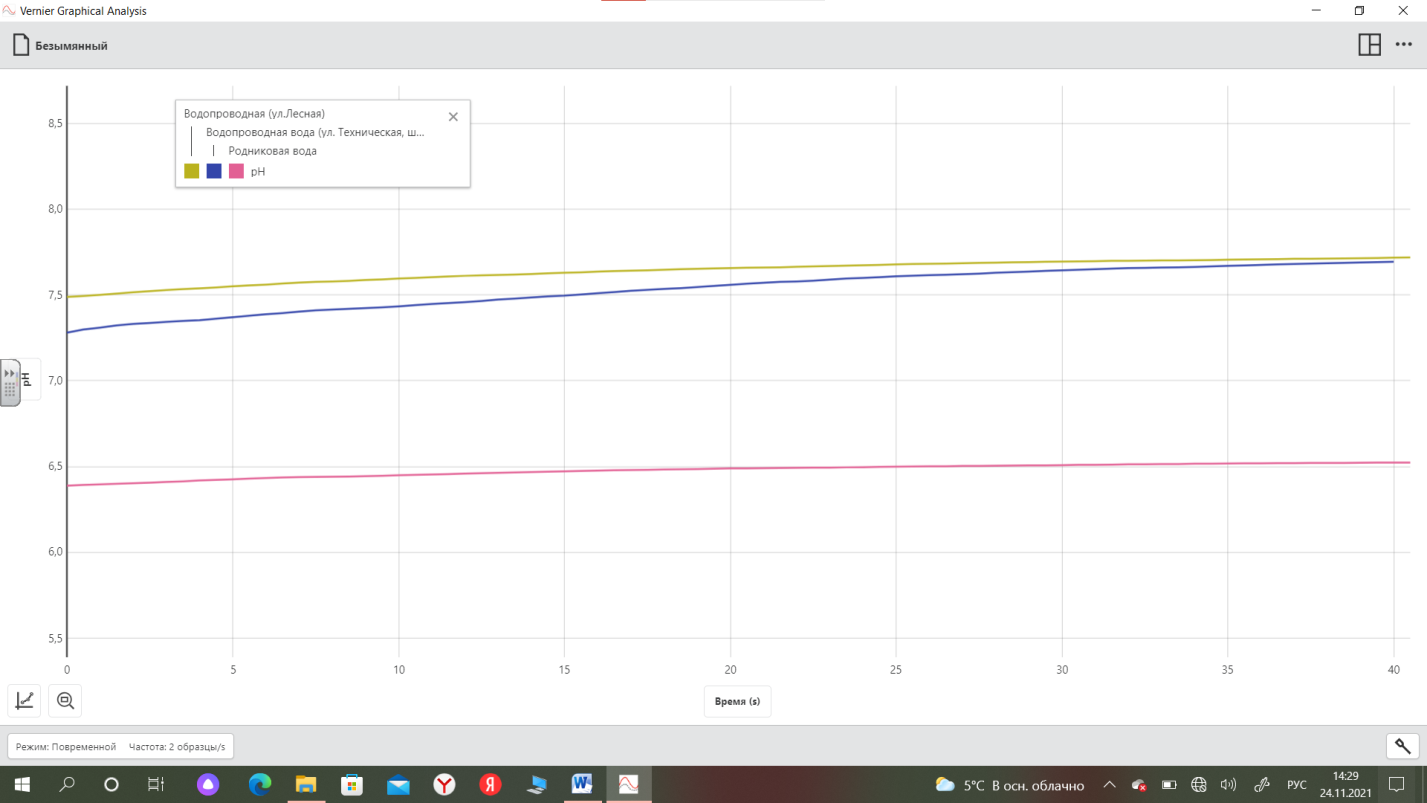Click the zoom out magnifier icon
The height and width of the screenshot is (803, 1427).
(65, 700)
